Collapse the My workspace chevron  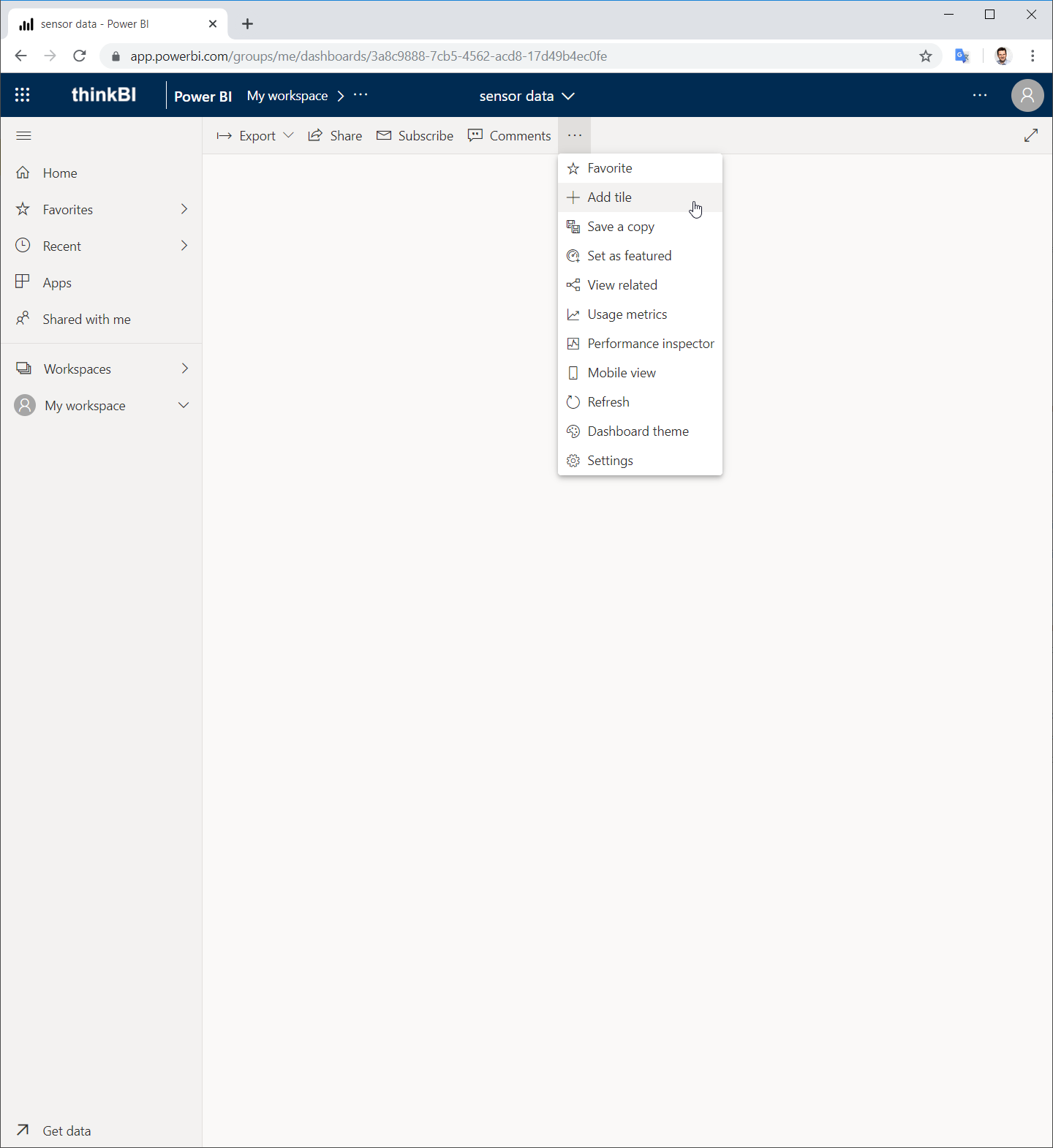[184, 405]
